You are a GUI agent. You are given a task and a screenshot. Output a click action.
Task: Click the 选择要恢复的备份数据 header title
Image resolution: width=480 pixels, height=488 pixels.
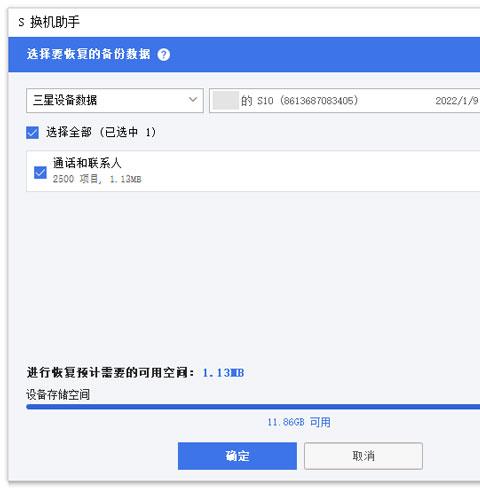click(x=89, y=54)
